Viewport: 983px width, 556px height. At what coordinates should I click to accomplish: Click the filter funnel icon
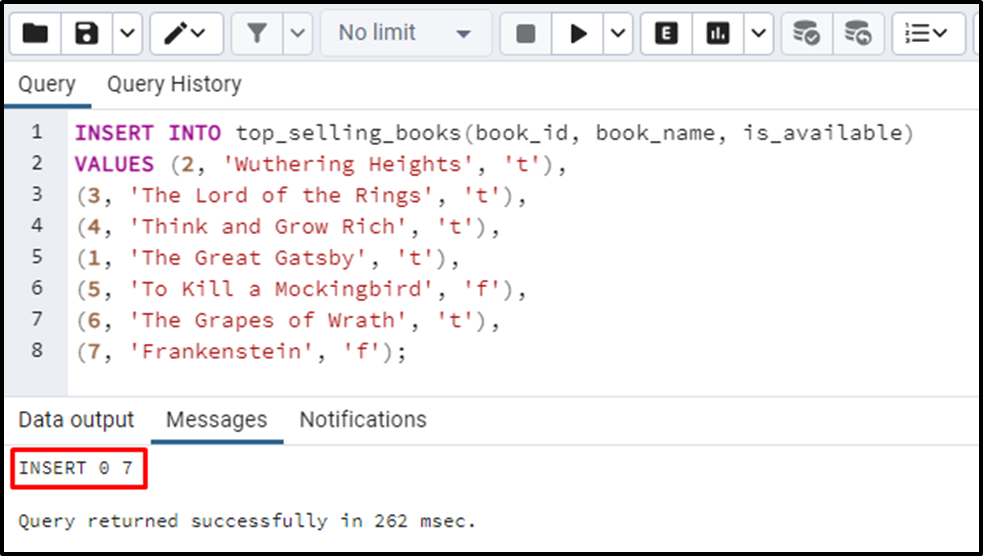coord(257,33)
